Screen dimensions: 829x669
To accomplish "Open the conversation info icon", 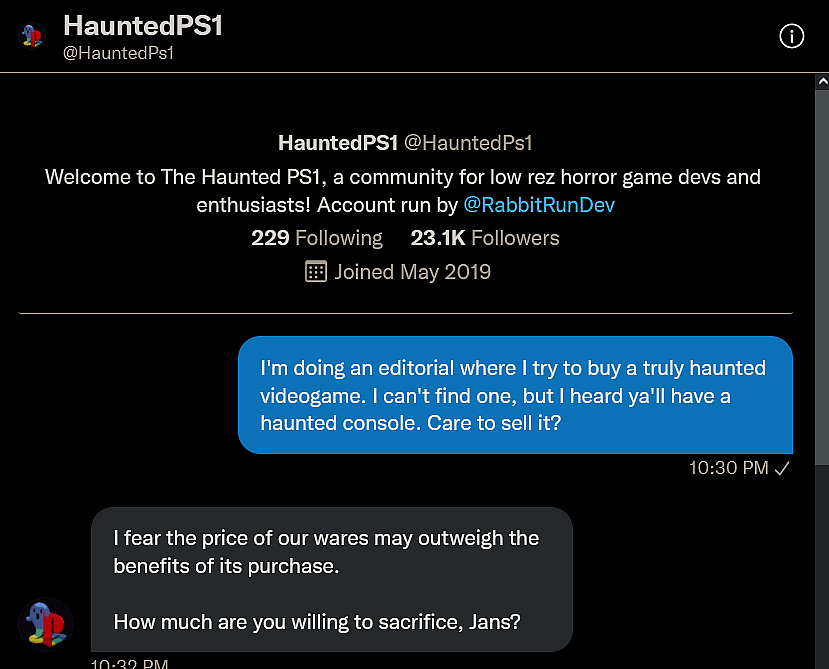I will pos(791,37).
